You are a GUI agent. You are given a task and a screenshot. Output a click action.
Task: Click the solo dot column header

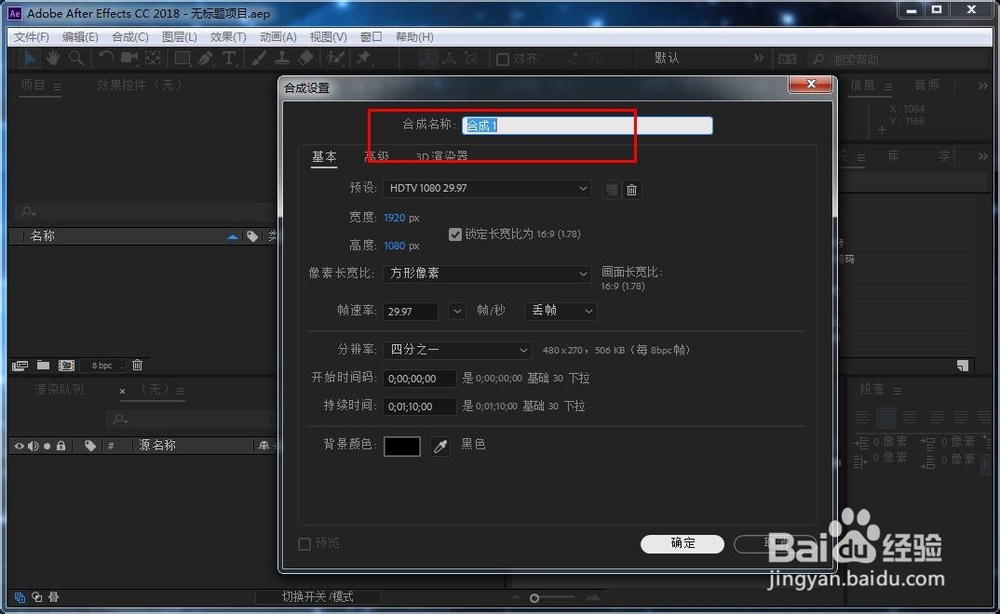click(x=47, y=446)
